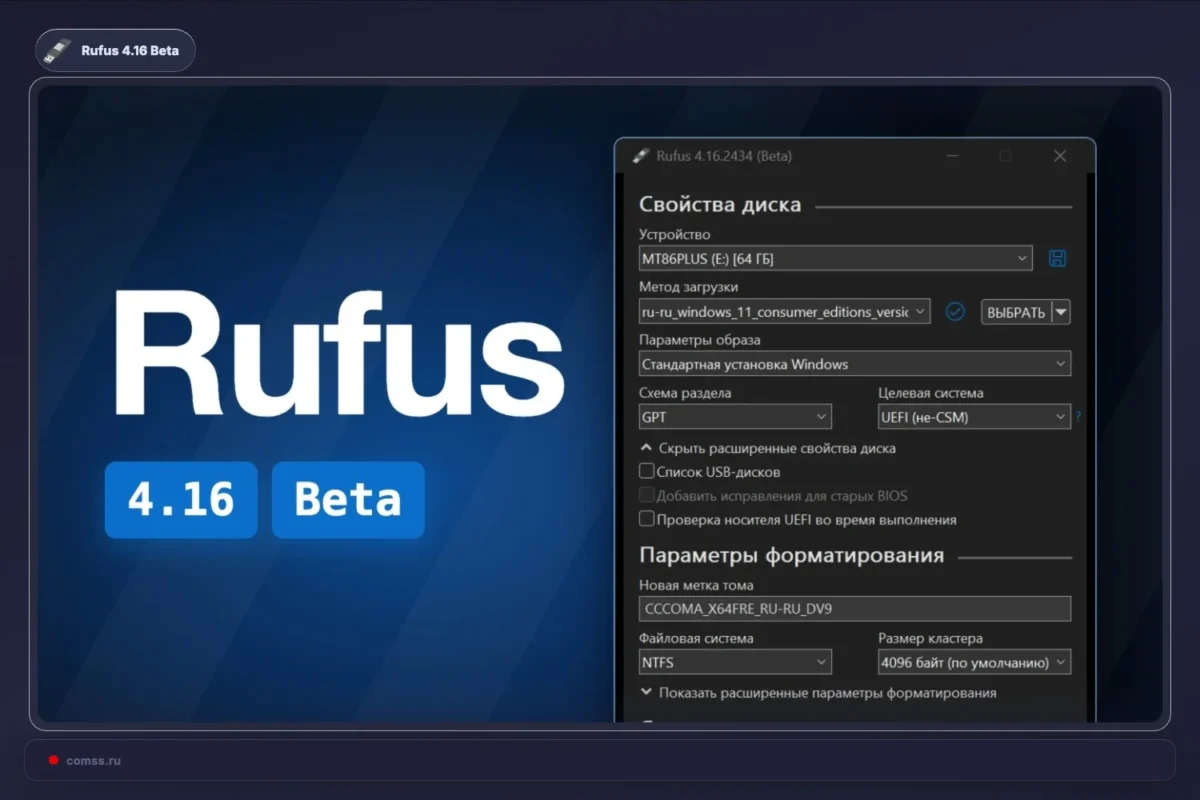This screenshot has width=1200, height=800.
Task: Enable the Список USB-дисков checkbox
Action: click(647, 471)
